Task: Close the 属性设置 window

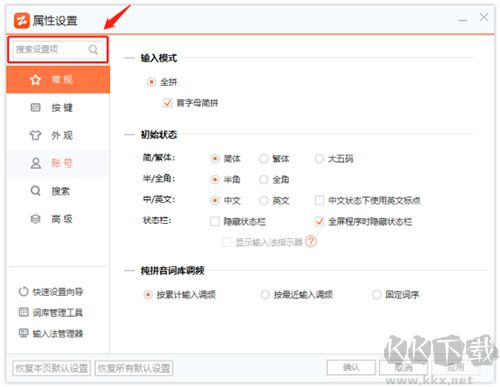Action: click(484, 17)
